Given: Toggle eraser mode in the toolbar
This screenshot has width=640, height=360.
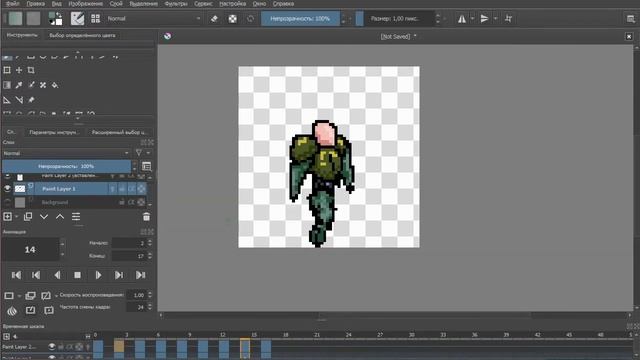Looking at the screenshot, I should coord(214,18).
